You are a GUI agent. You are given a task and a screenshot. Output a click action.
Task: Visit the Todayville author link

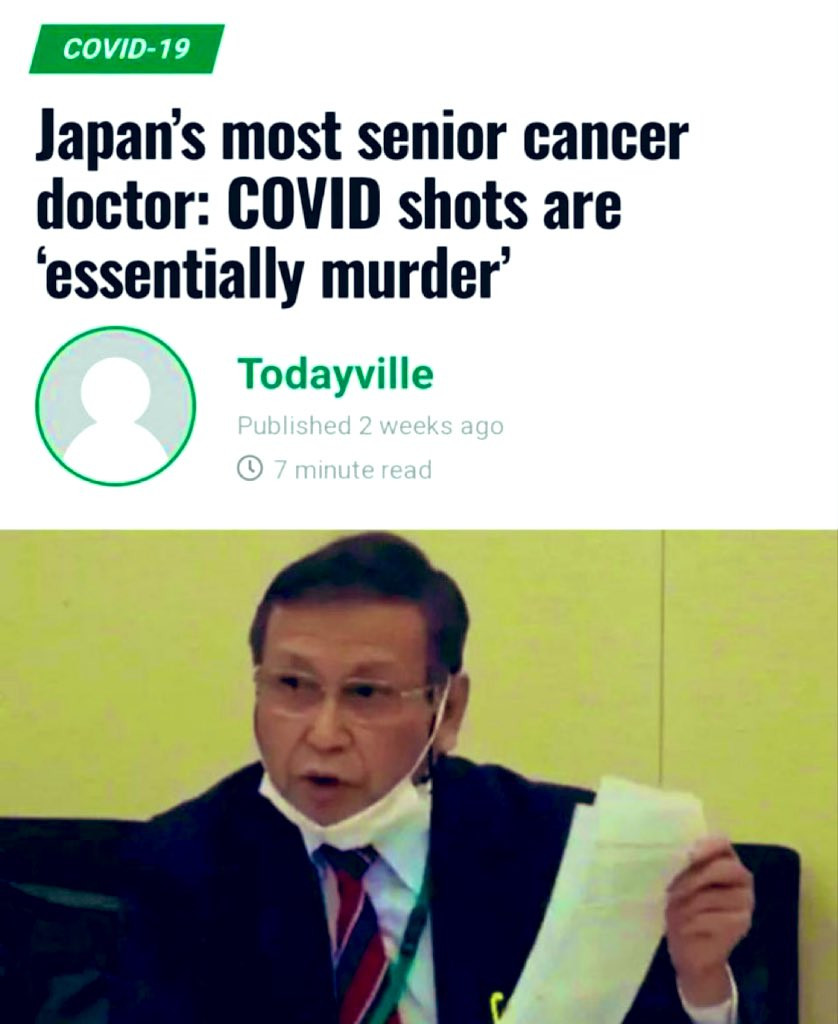click(x=335, y=374)
